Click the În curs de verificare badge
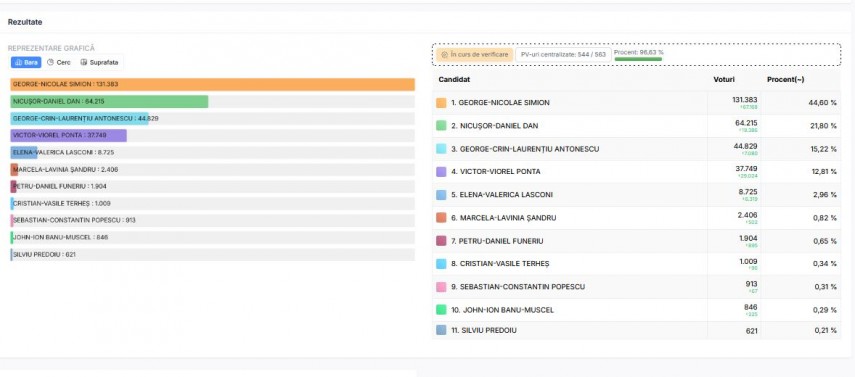 click(474, 55)
